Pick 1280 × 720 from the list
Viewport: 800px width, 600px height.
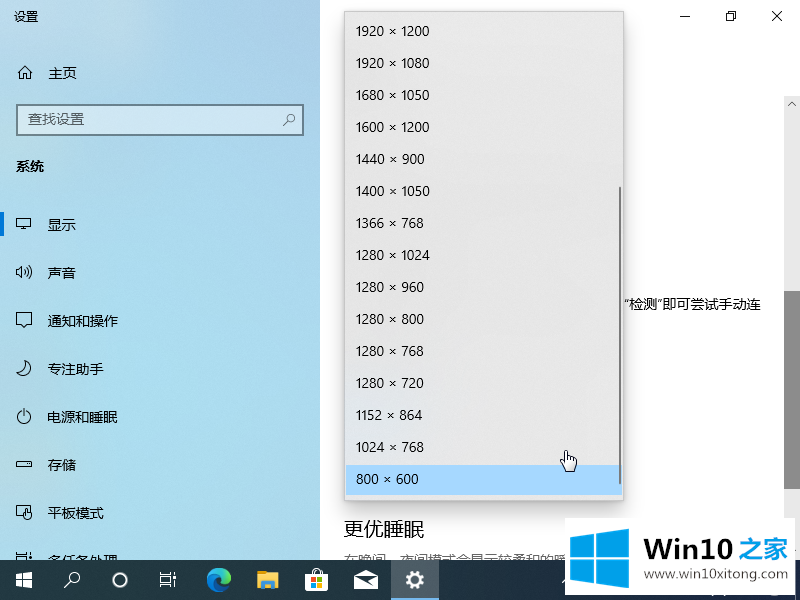pos(483,383)
